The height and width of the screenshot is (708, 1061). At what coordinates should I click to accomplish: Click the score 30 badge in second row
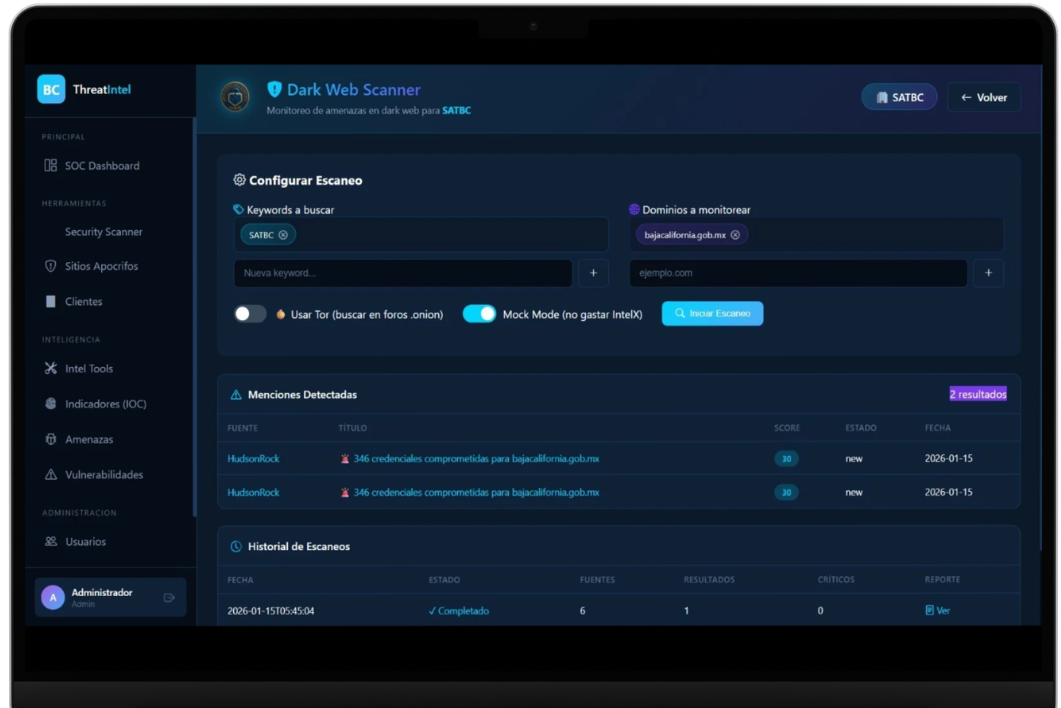click(x=786, y=493)
